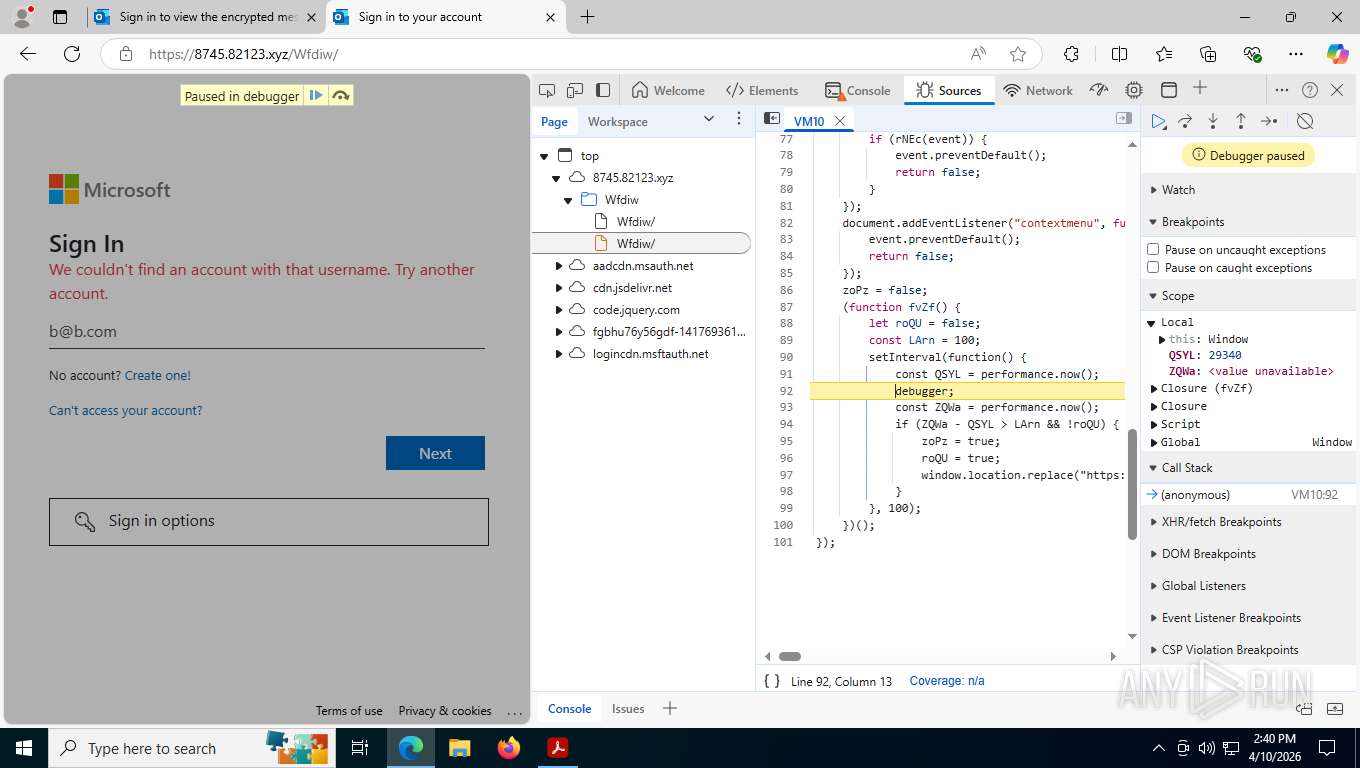Enable Pause on caught exceptions

coord(1153,267)
